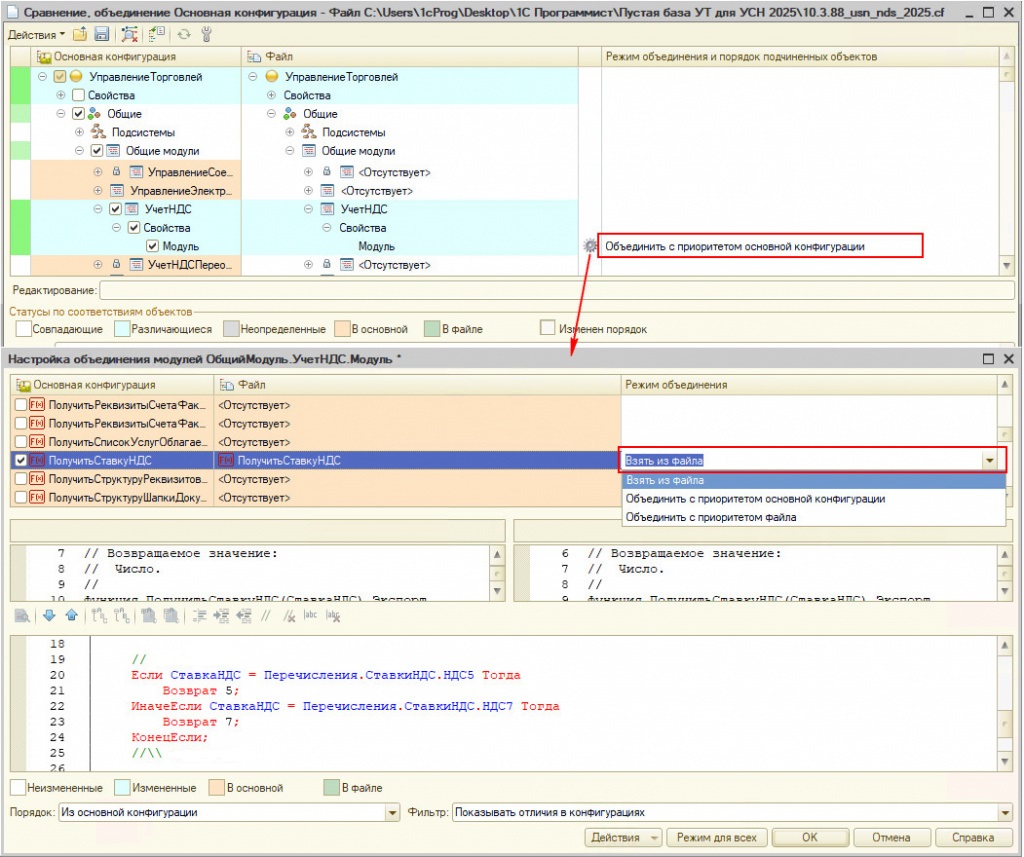Open the Порядок dropdown list
Image resolution: width=1024 pixels, height=857 pixels.
[392, 813]
